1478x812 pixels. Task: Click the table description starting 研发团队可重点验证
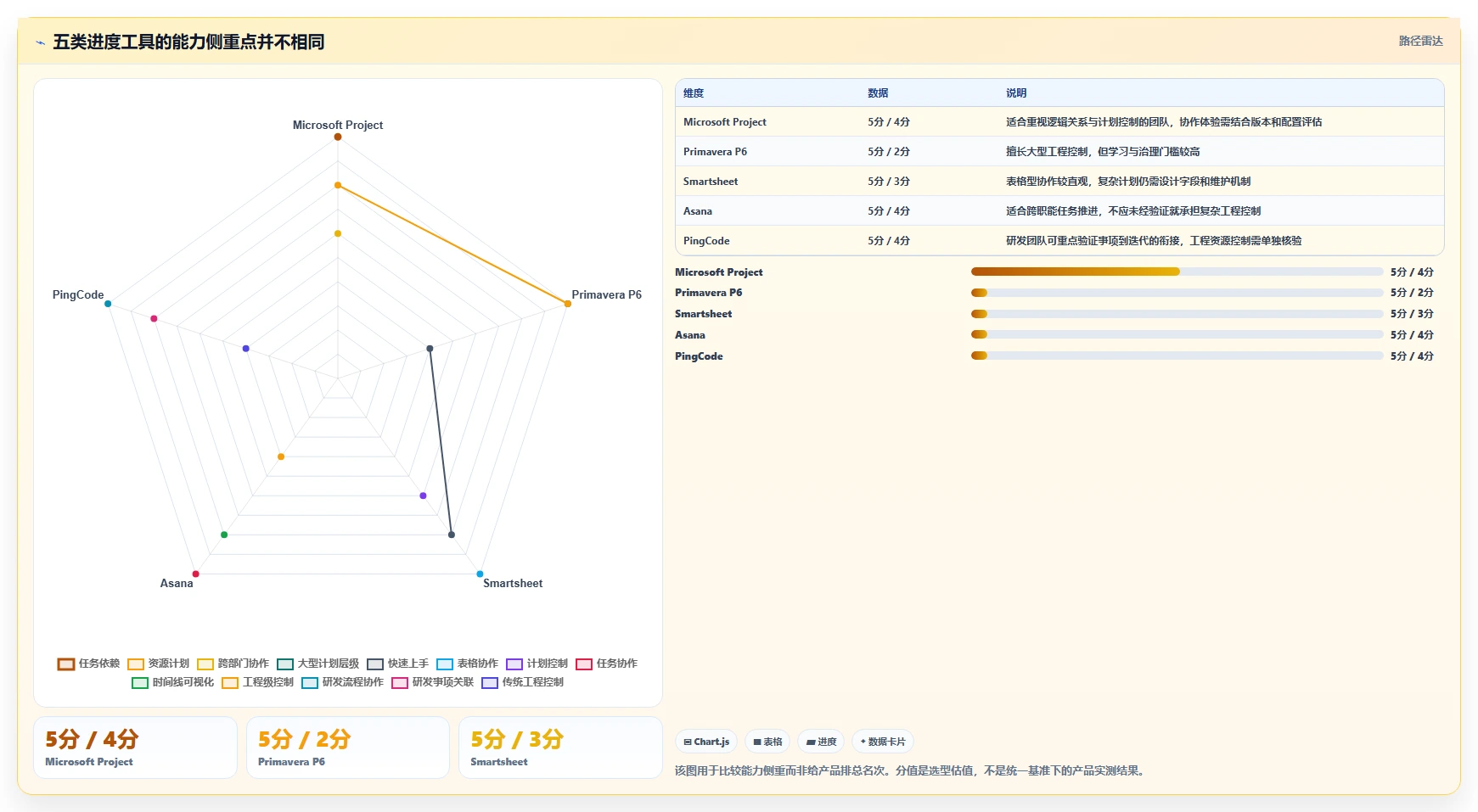(1154, 241)
